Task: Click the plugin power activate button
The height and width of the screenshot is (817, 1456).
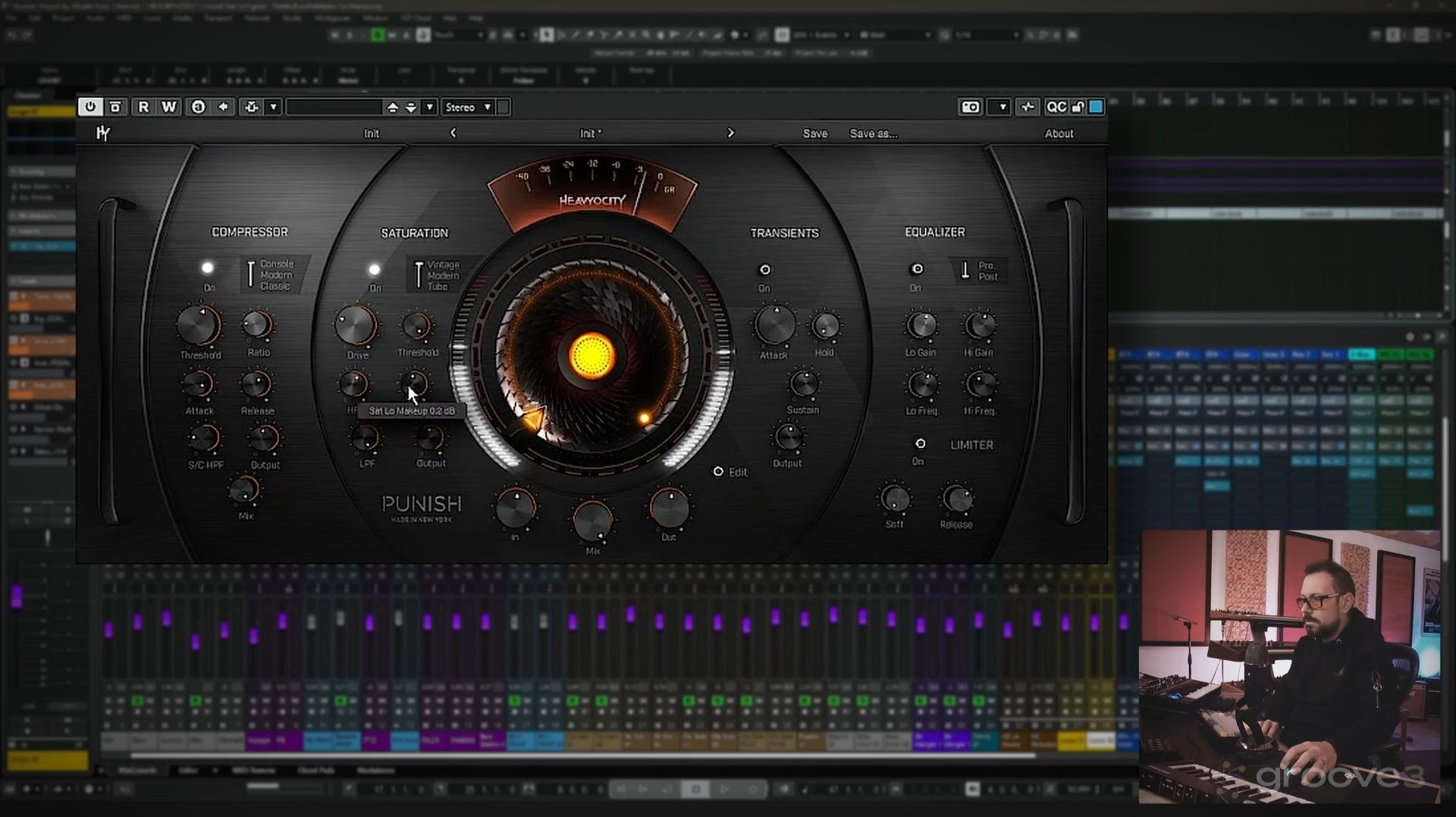Action: tap(90, 107)
